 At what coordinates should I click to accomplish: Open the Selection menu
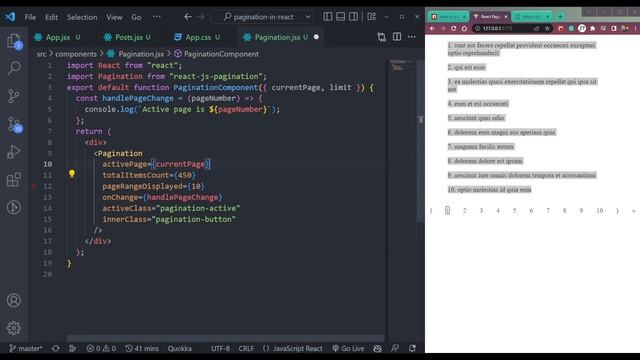click(82, 17)
